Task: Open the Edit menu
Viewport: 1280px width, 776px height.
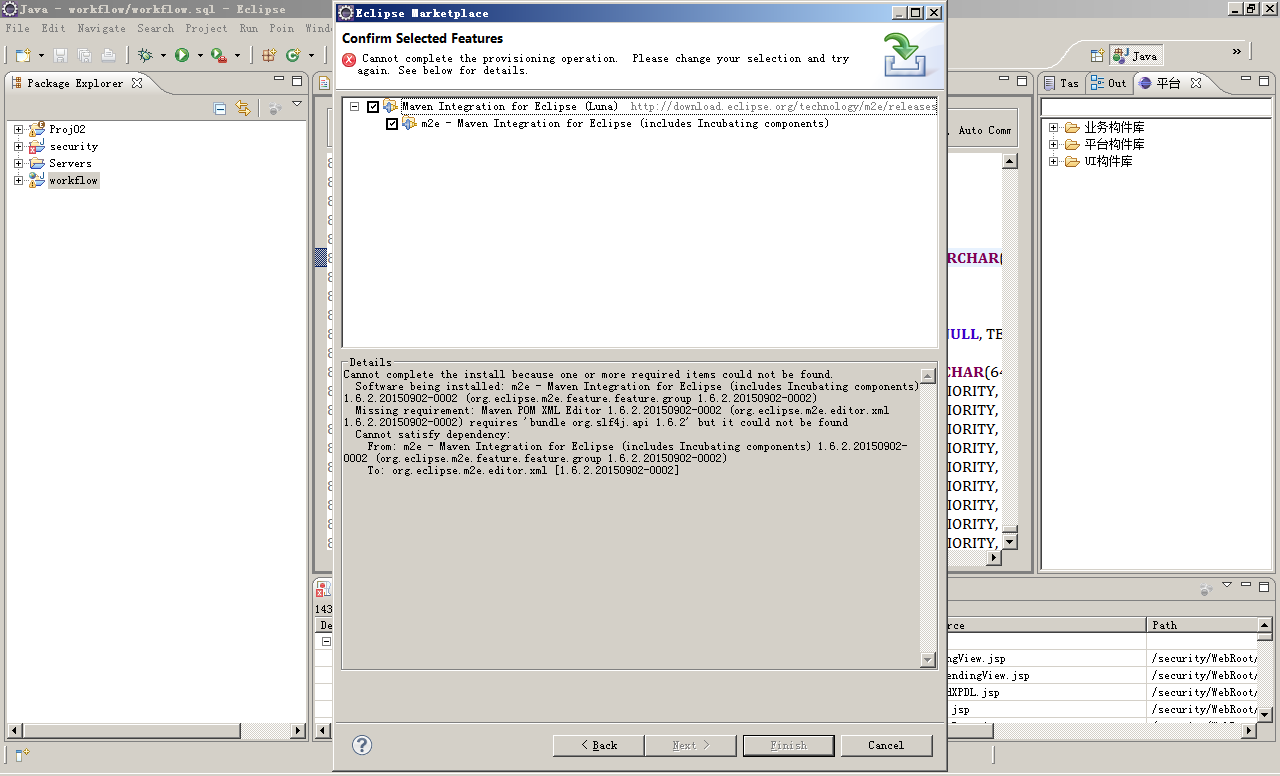Action: click(x=53, y=29)
